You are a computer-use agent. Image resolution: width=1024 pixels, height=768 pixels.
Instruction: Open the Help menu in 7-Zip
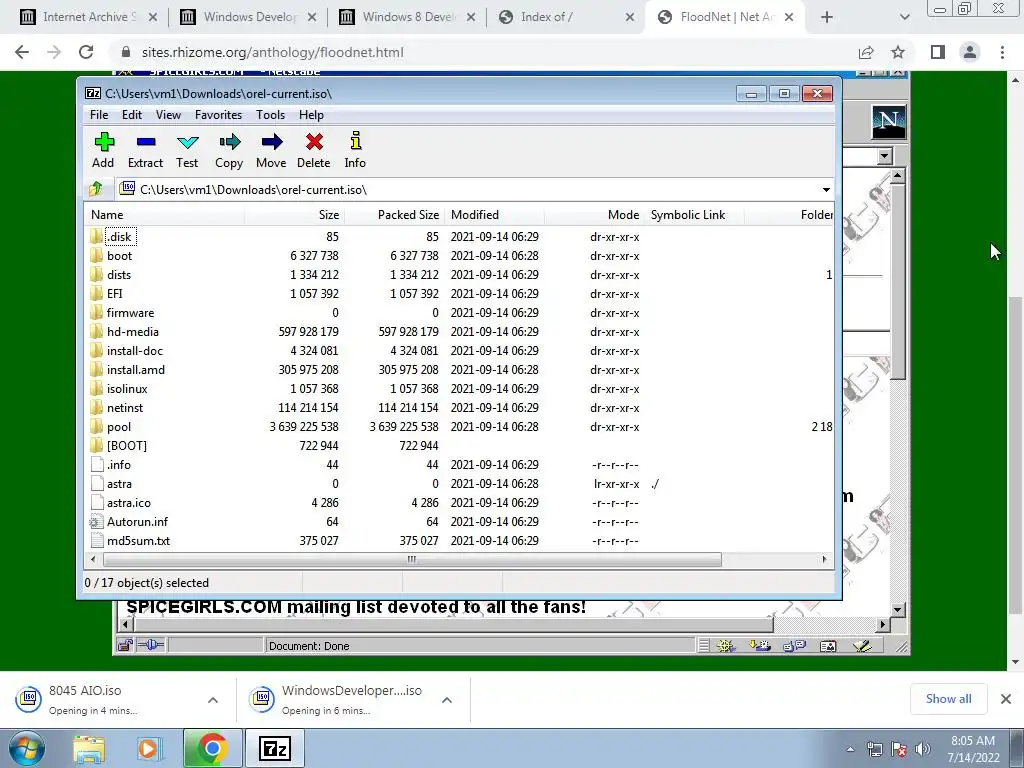tap(312, 115)
